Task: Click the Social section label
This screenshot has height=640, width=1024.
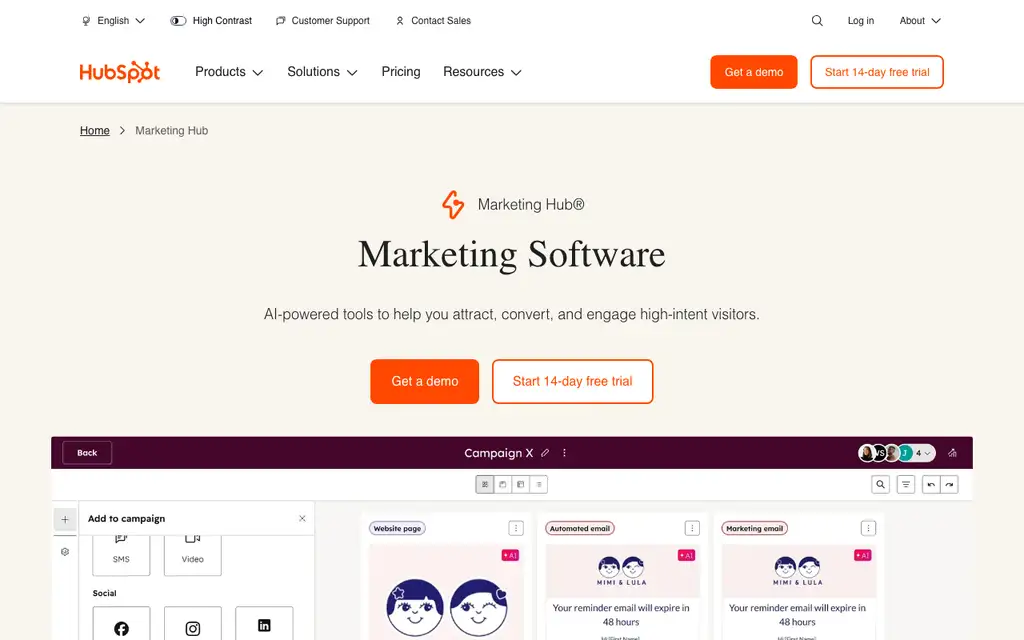Action: pyautogui.click(x=104, y=593)
